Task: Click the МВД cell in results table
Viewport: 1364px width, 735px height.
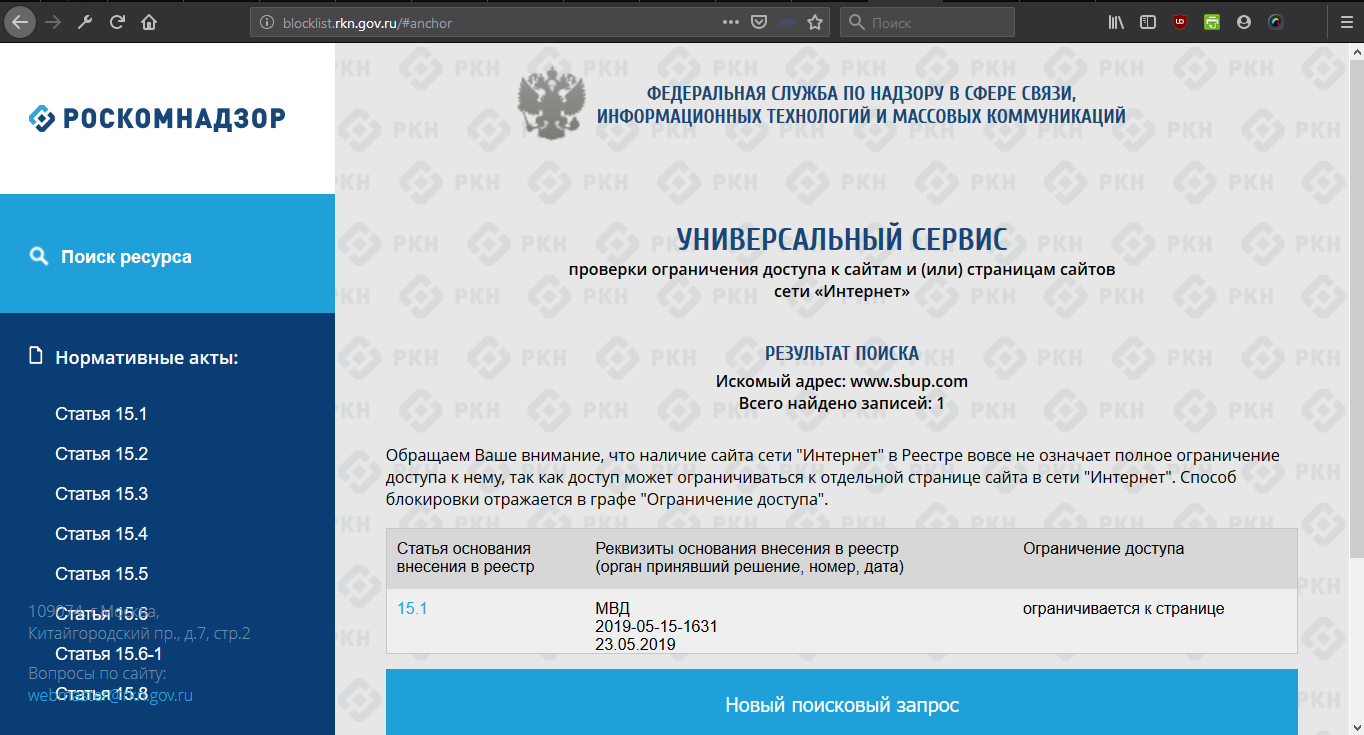Action: pyautogui.click(x=613, y=609)
